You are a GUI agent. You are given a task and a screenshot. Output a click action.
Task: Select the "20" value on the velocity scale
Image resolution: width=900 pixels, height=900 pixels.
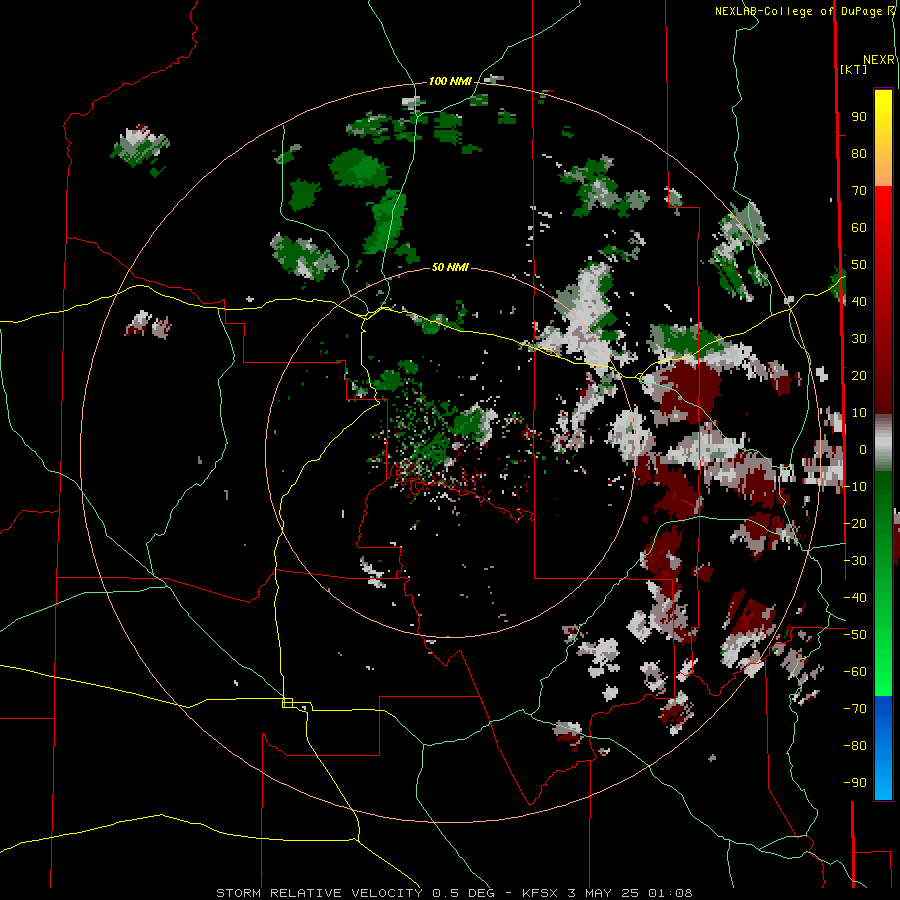[859, 376]
